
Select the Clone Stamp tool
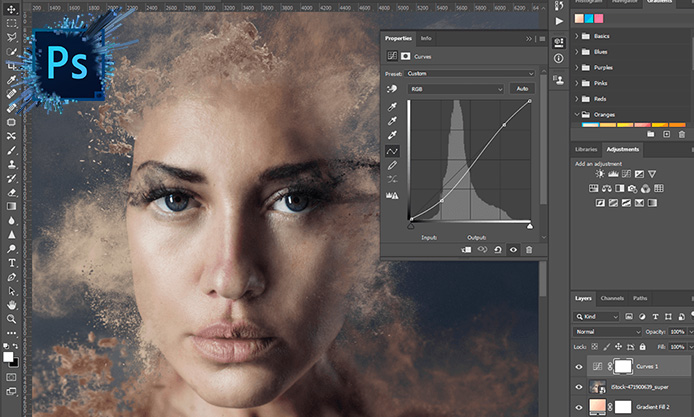(12, 164)
